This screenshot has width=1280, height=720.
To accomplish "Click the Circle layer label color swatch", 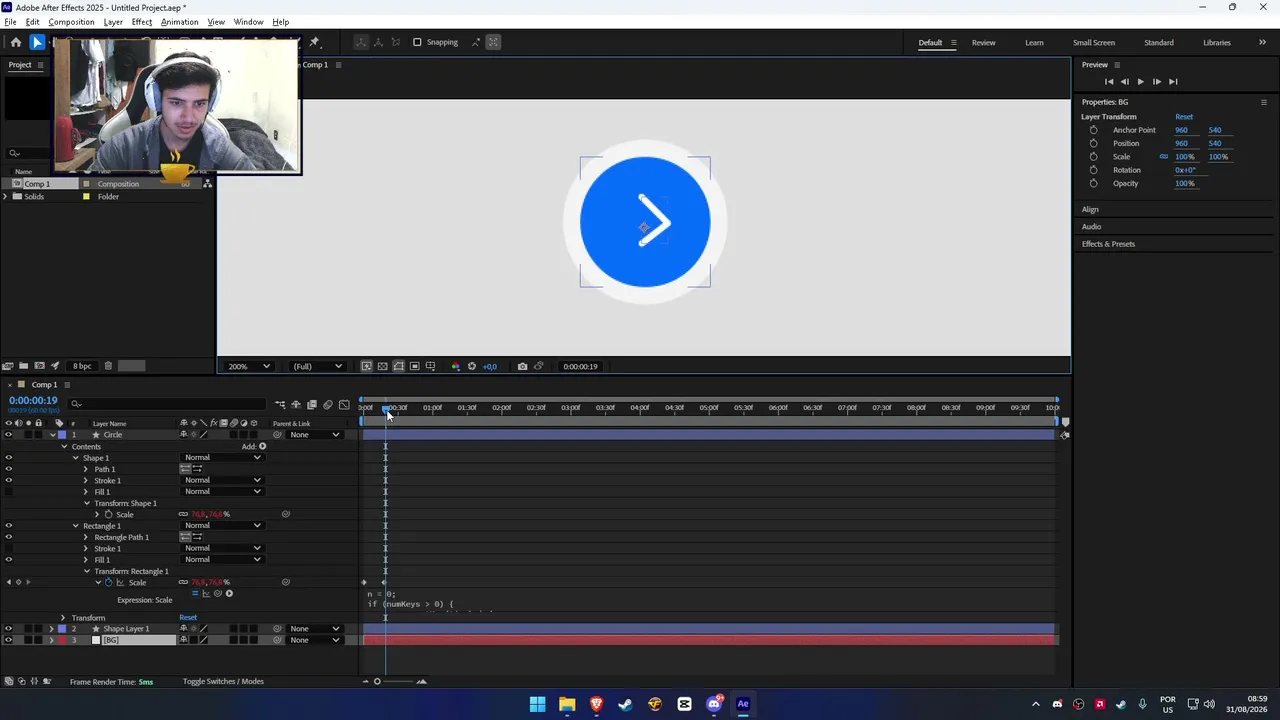I will point(62,435).
